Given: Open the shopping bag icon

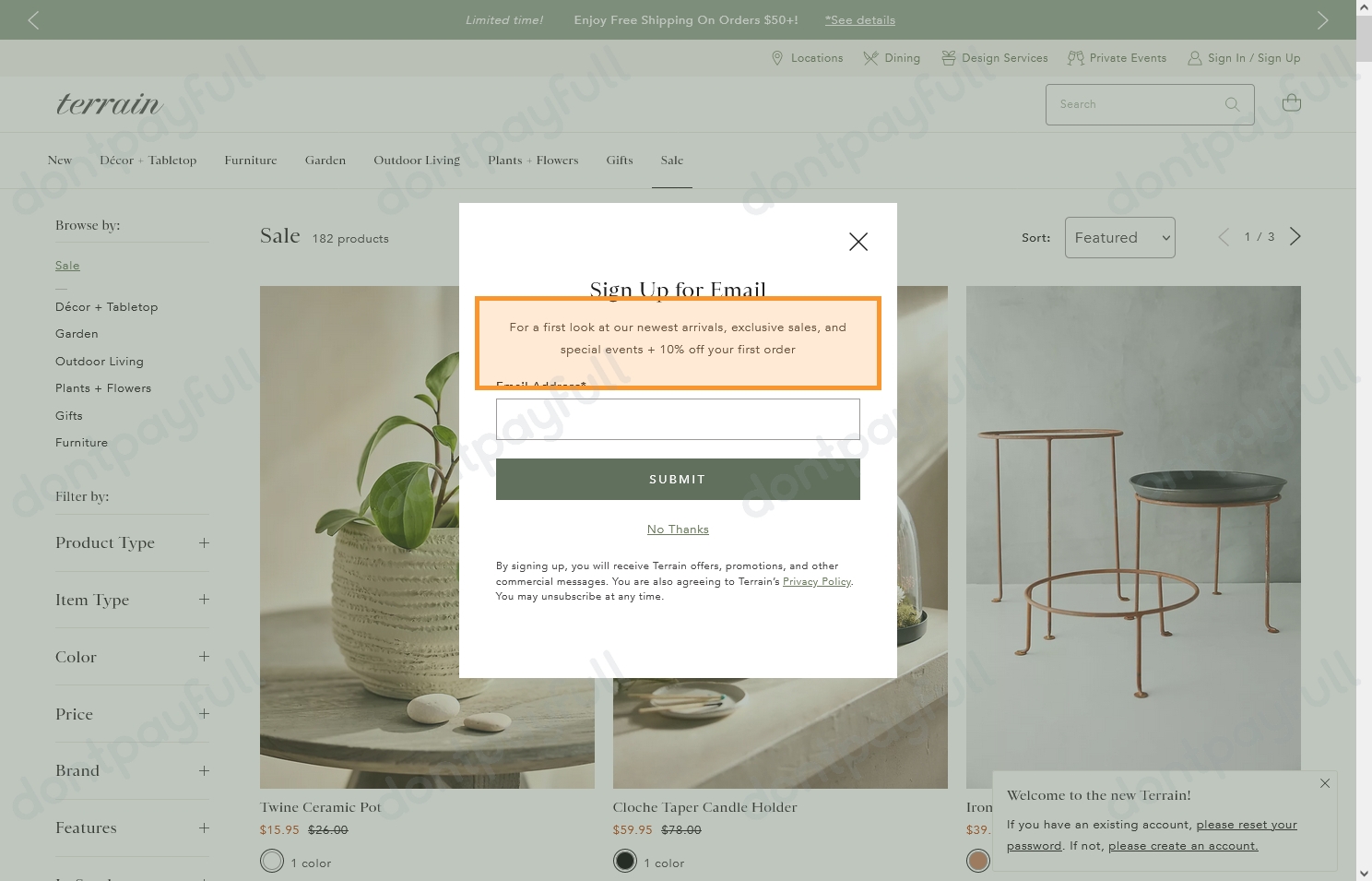Looking at the screenshot, I should coord(1291,103).
